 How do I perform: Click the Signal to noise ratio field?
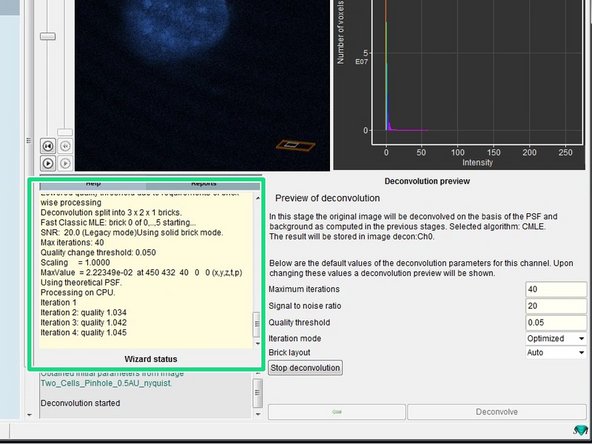click(x=556, y=306)
